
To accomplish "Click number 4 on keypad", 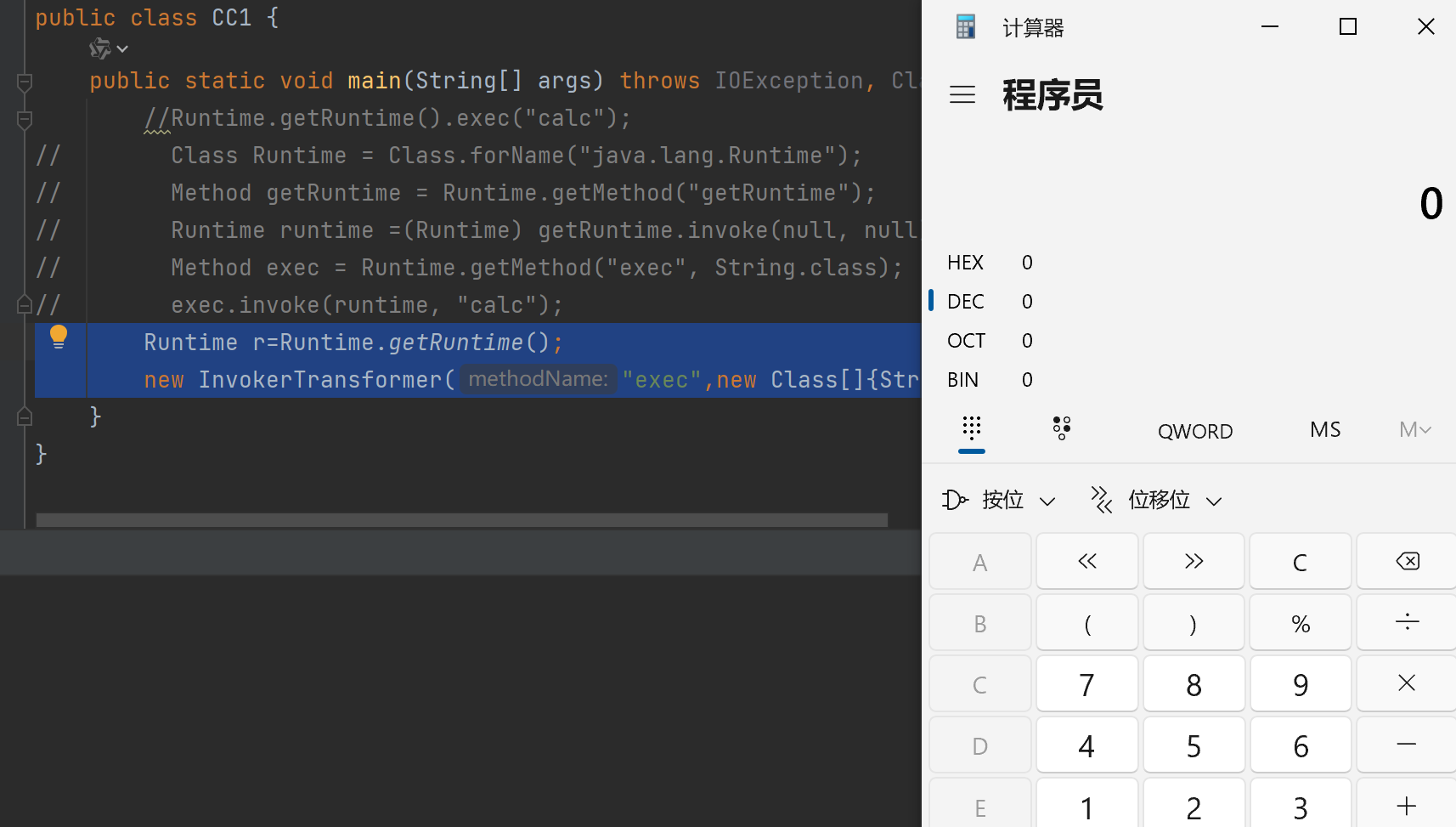I will pyautogui.click(x=1087, y=745).
